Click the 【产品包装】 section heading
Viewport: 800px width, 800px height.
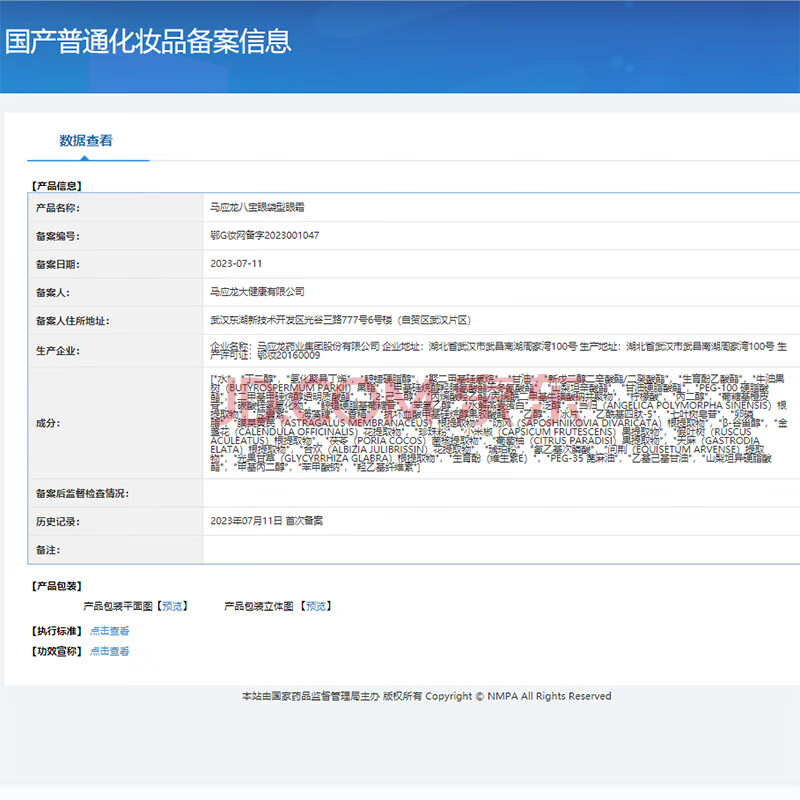click(x=57, y=586)
